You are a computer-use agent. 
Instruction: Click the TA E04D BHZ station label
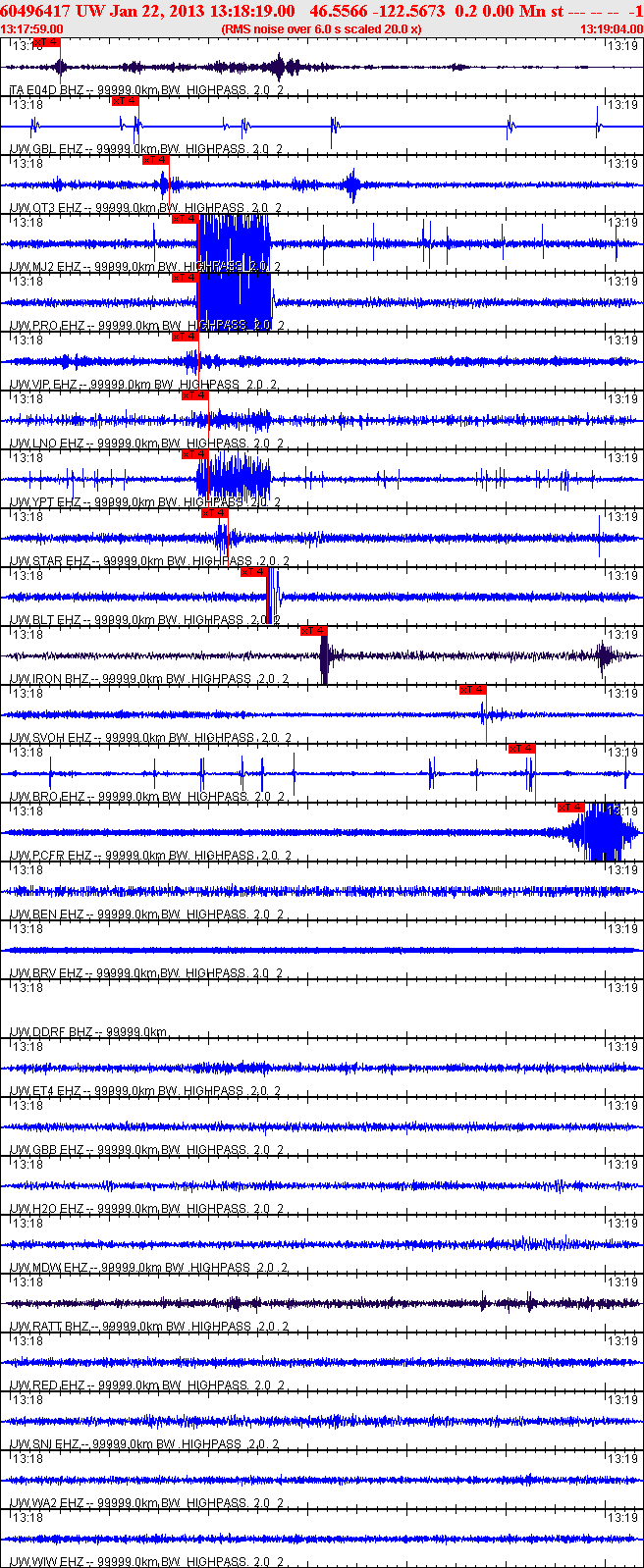[146, 90]
